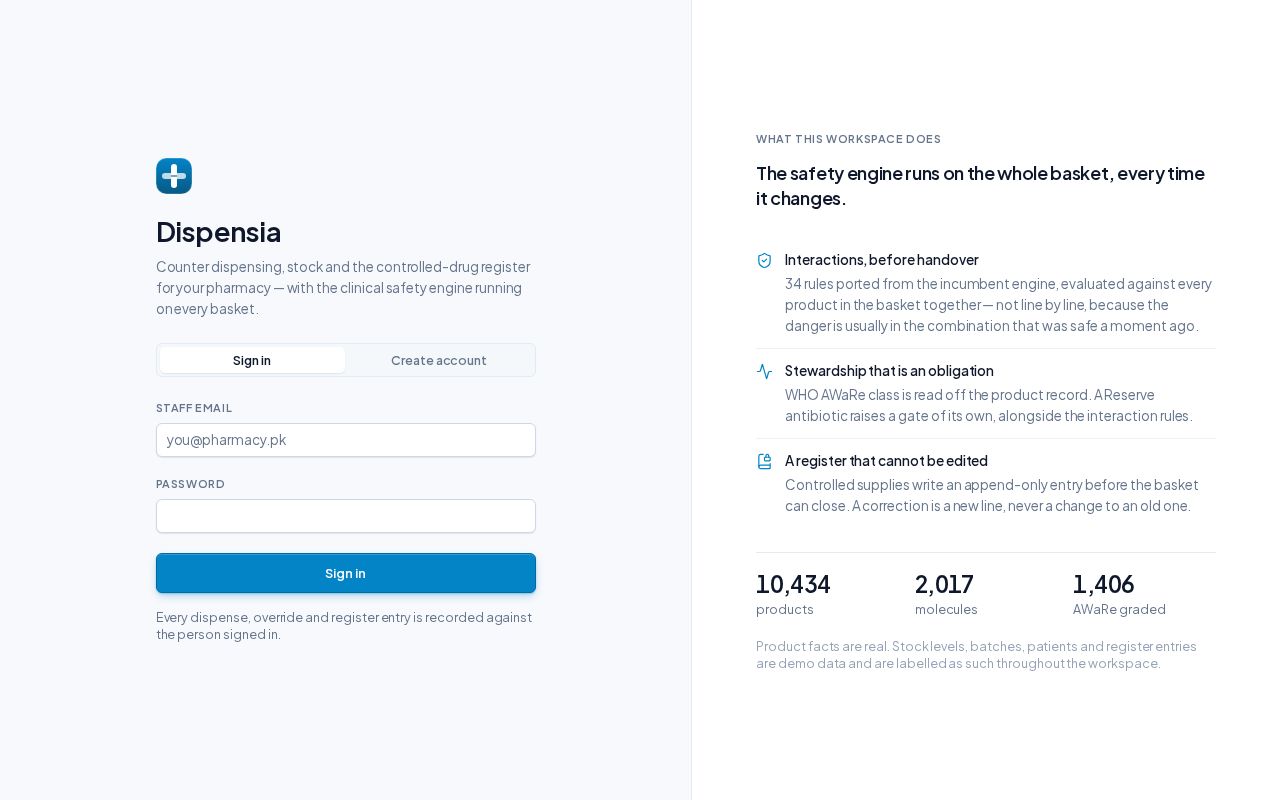Screen dimensions: 1280x800
Task: Click the Stewardship that is an obligation heading
Action: 889,371
